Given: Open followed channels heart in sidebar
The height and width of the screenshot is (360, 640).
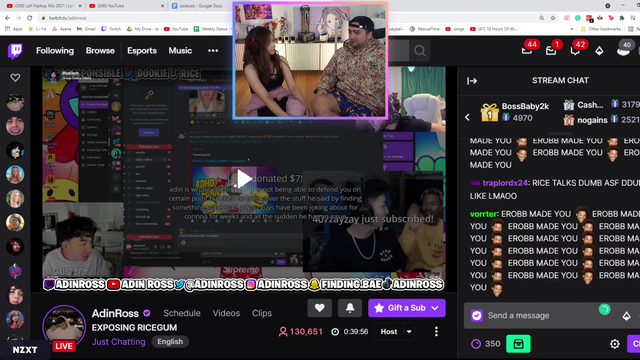Looking at the screenshot, I should point(15,78).
